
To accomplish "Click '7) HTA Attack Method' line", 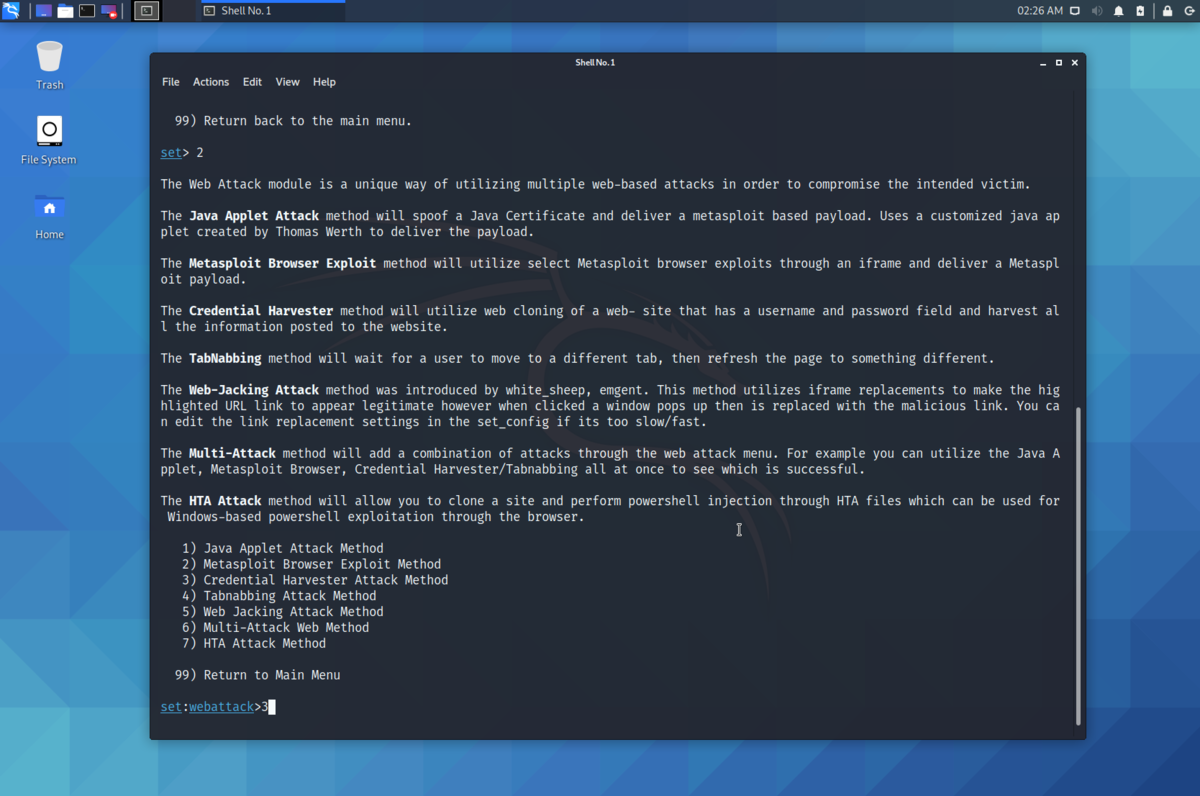I will click(x=254, y=644).
